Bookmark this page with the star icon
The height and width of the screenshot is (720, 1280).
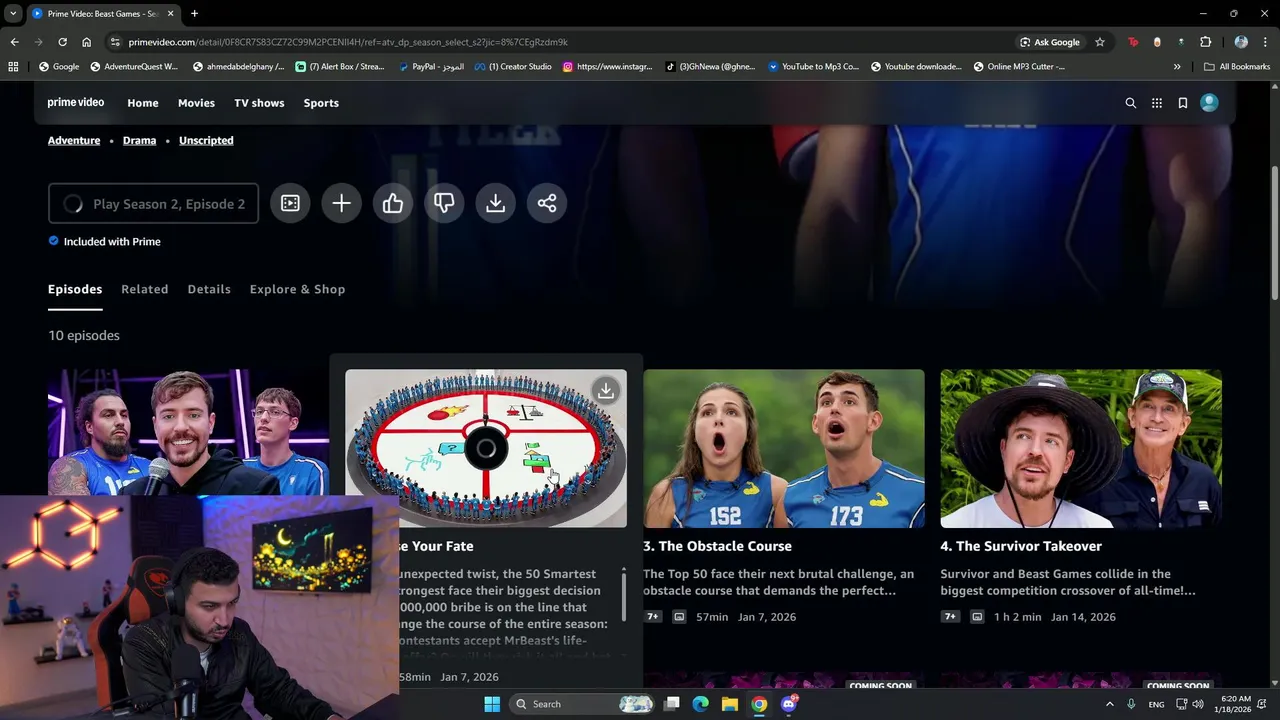tap(1100, 42)
